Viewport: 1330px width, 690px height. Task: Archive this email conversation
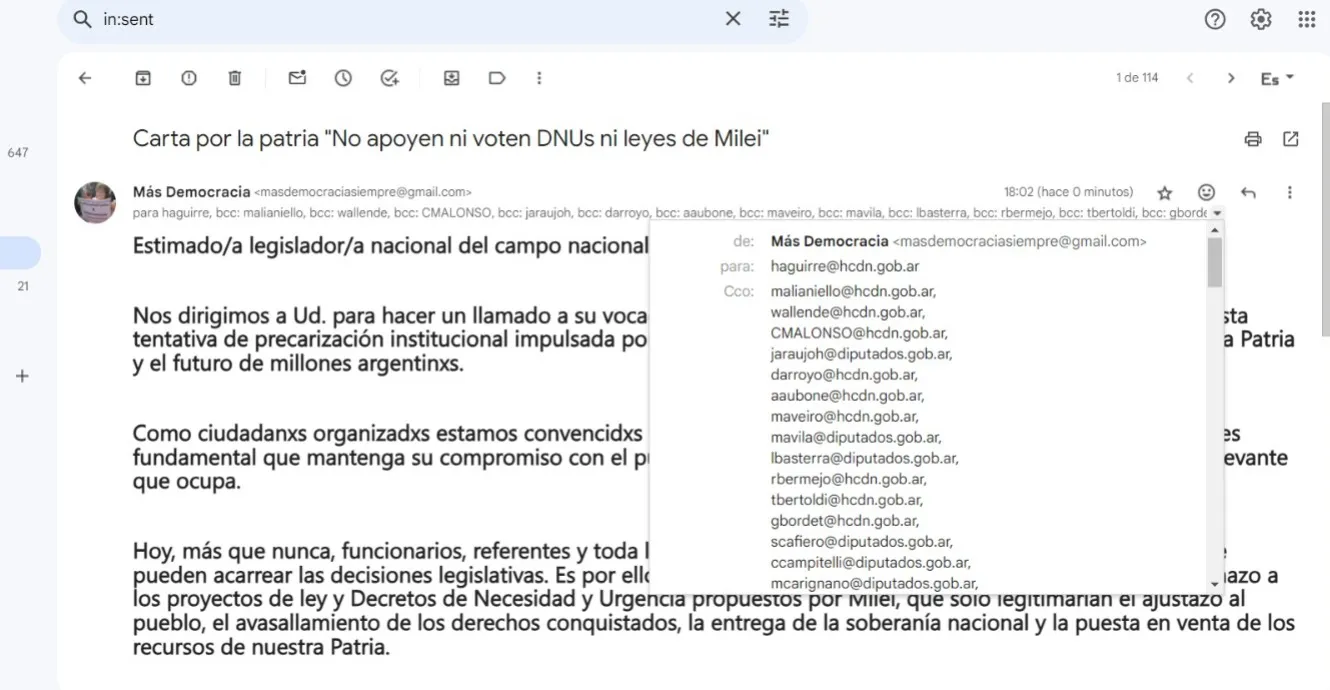(x=143, y=78)
